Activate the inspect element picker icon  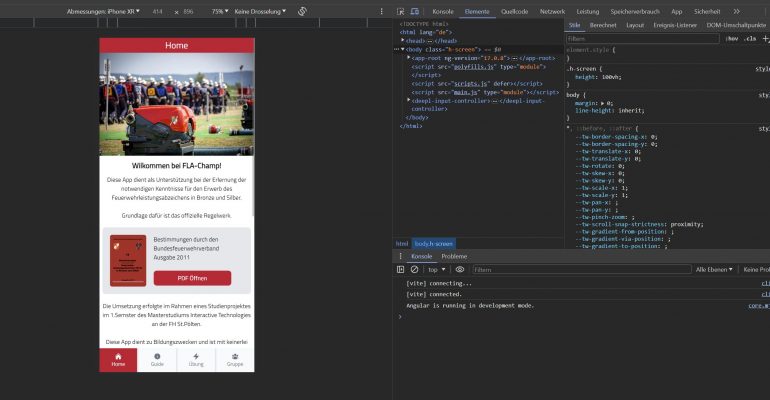401,11
